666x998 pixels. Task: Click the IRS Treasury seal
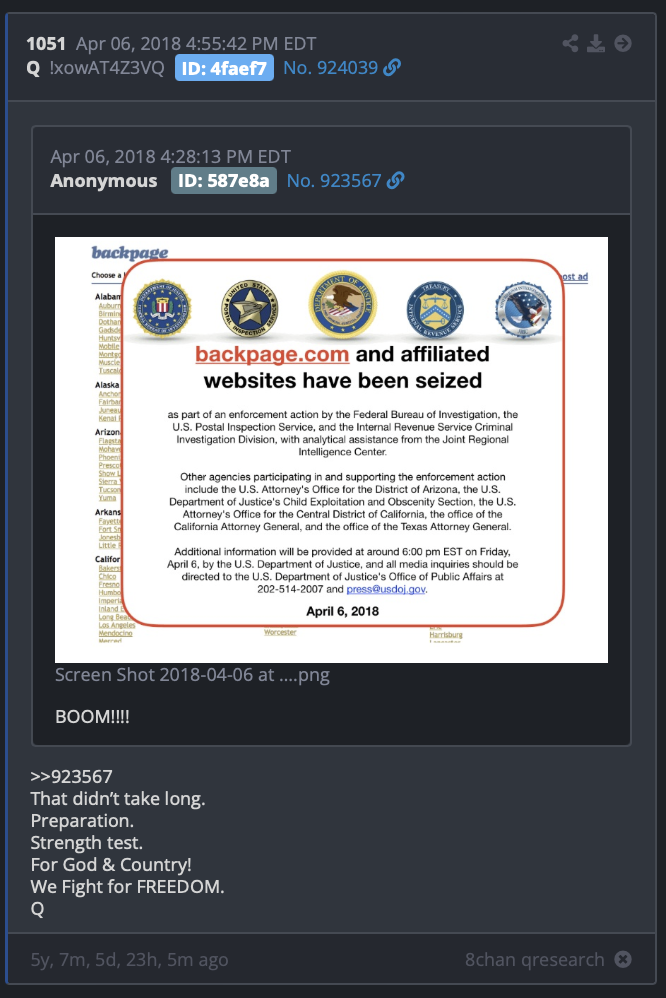(435, 310)
